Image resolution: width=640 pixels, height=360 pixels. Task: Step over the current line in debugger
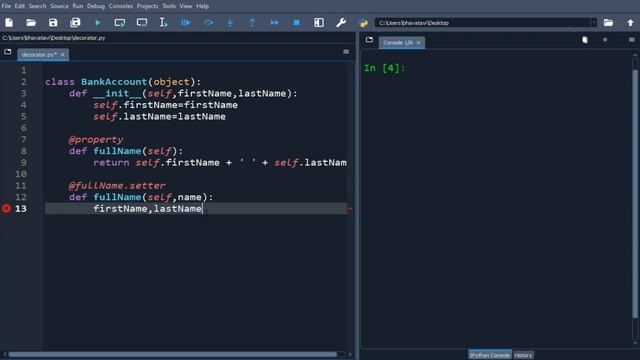click(208, 23)
